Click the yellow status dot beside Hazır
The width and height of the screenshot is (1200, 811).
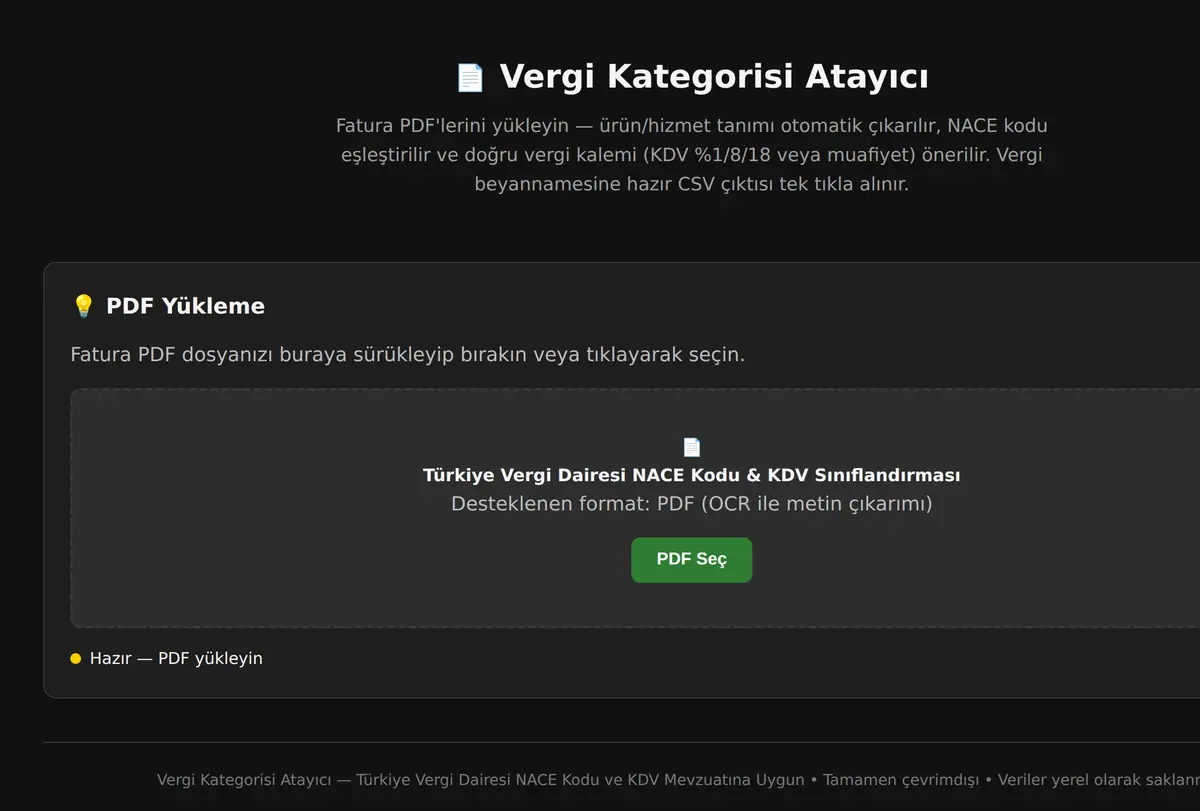point(75,659)
